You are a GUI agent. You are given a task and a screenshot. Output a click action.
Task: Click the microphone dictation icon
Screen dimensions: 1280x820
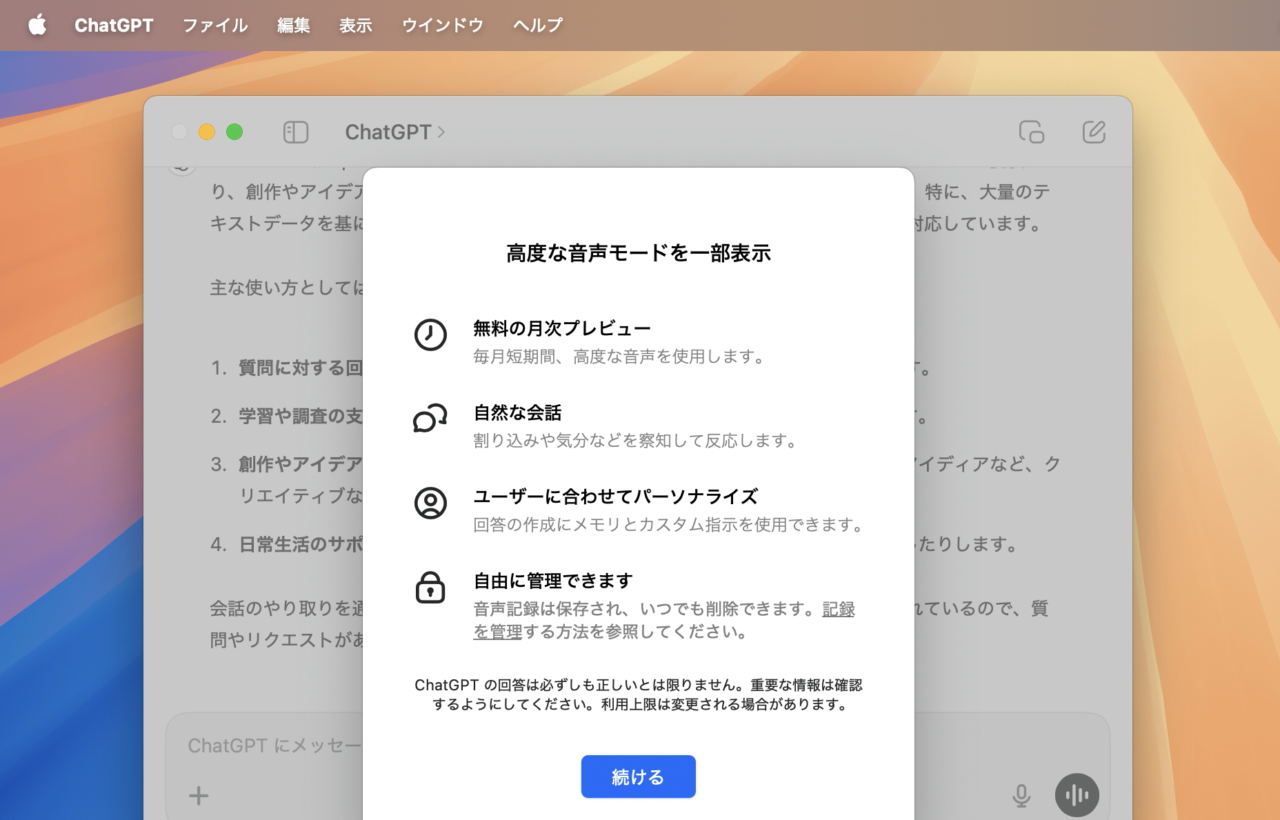pyautogui.click(x=1021, y=796)
